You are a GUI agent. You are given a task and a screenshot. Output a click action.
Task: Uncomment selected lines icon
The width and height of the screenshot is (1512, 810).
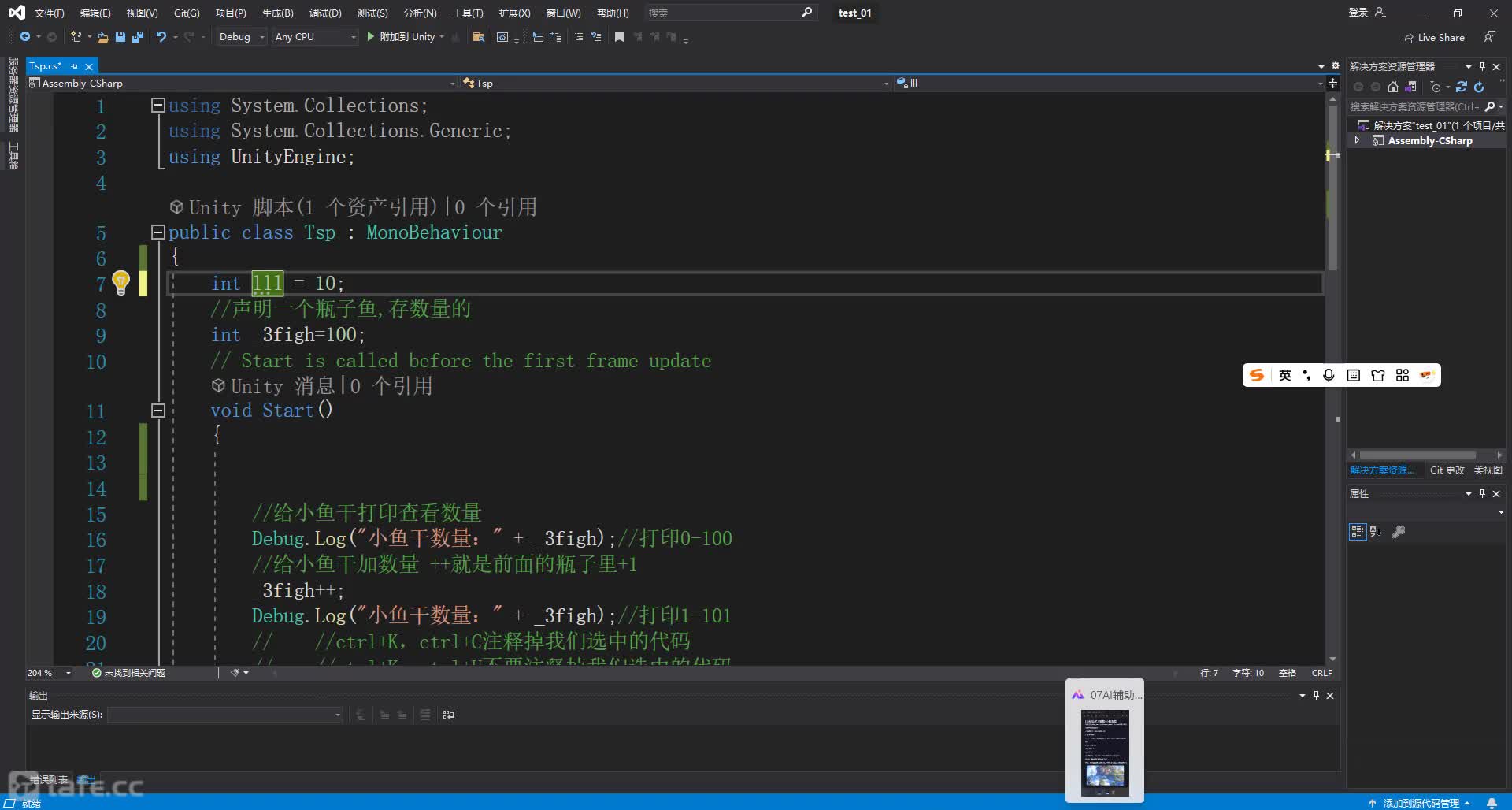click(596, 37)
